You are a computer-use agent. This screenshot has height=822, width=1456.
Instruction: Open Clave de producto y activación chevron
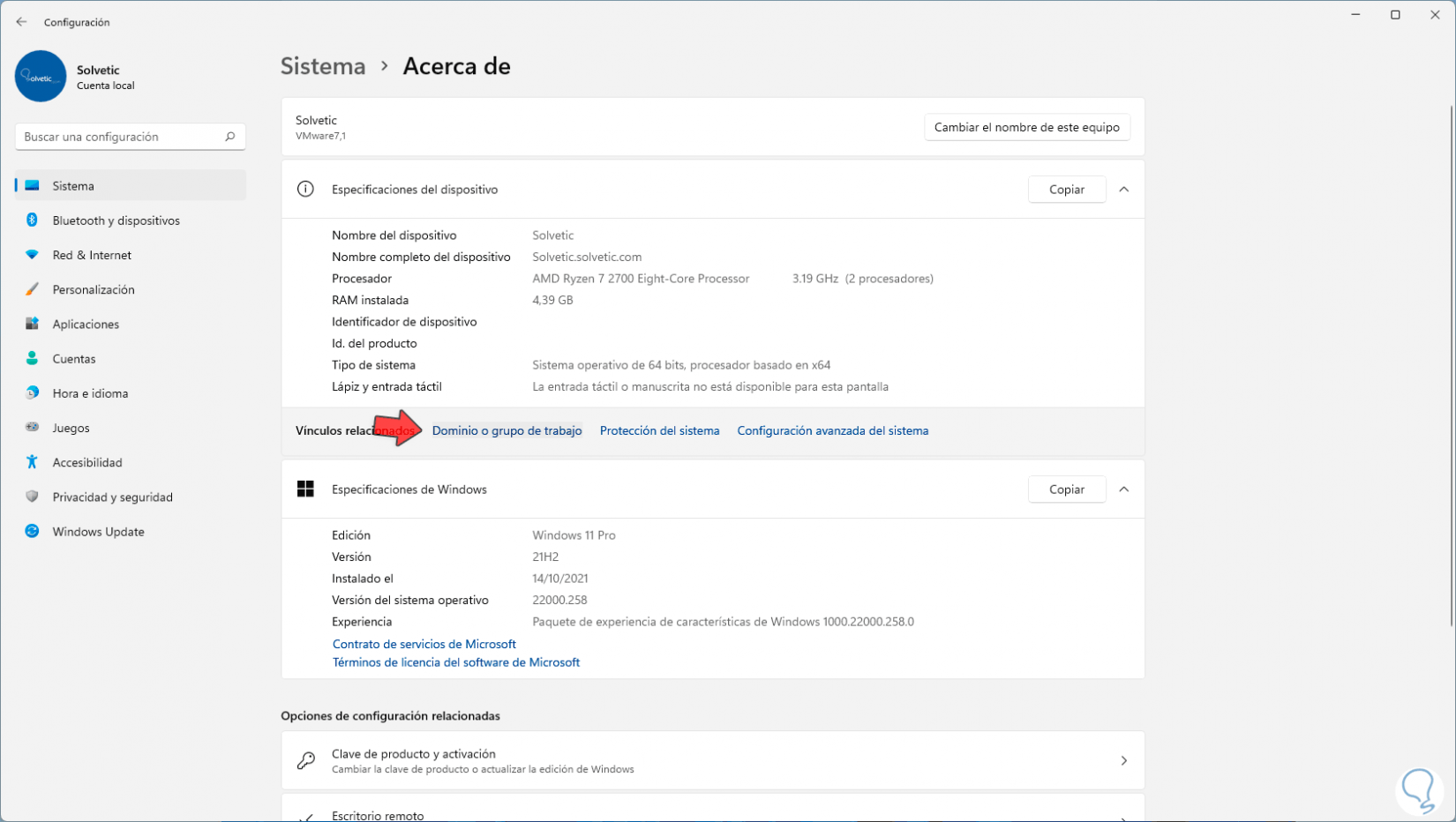pyautogui.click(x=1123, y=760)
